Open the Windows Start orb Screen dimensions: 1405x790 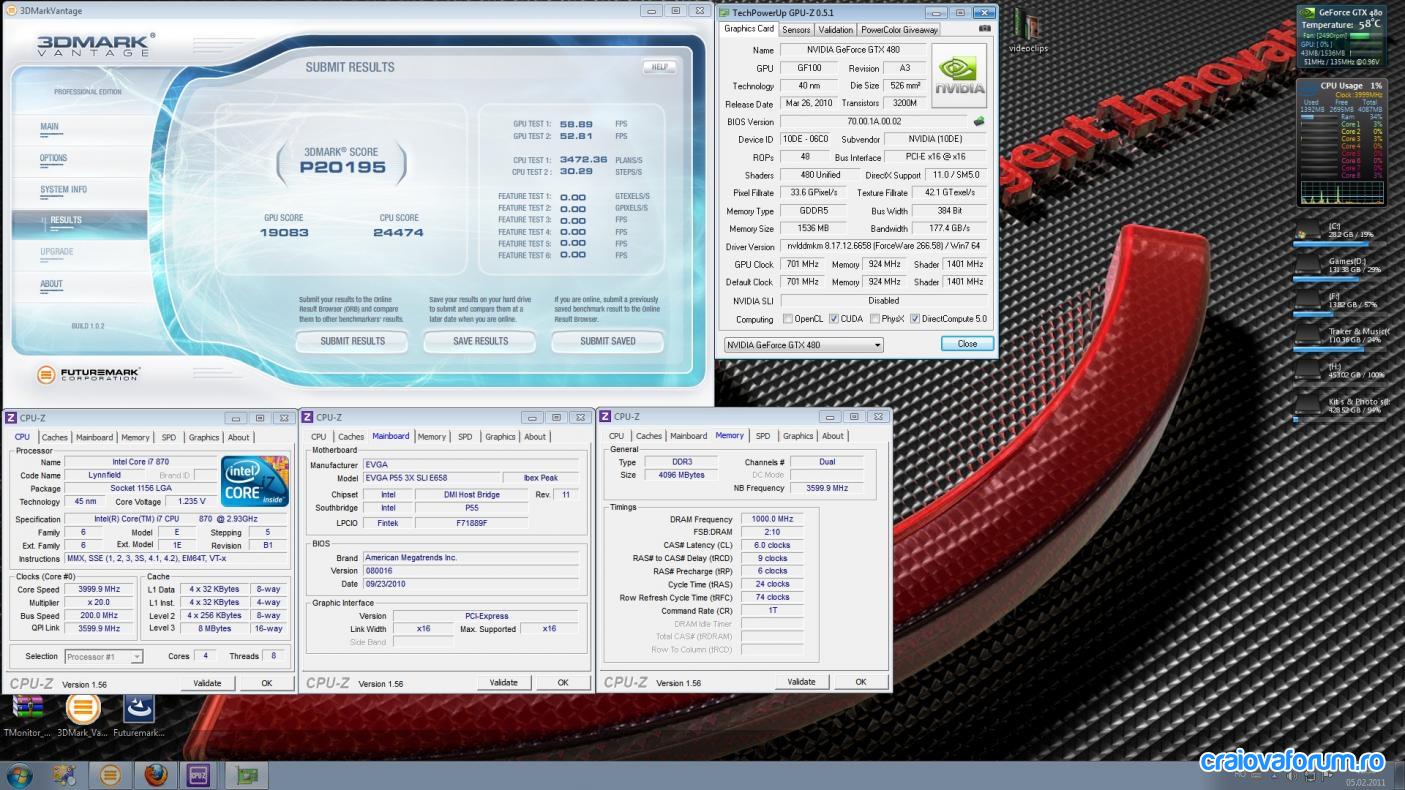coord(19,775)
